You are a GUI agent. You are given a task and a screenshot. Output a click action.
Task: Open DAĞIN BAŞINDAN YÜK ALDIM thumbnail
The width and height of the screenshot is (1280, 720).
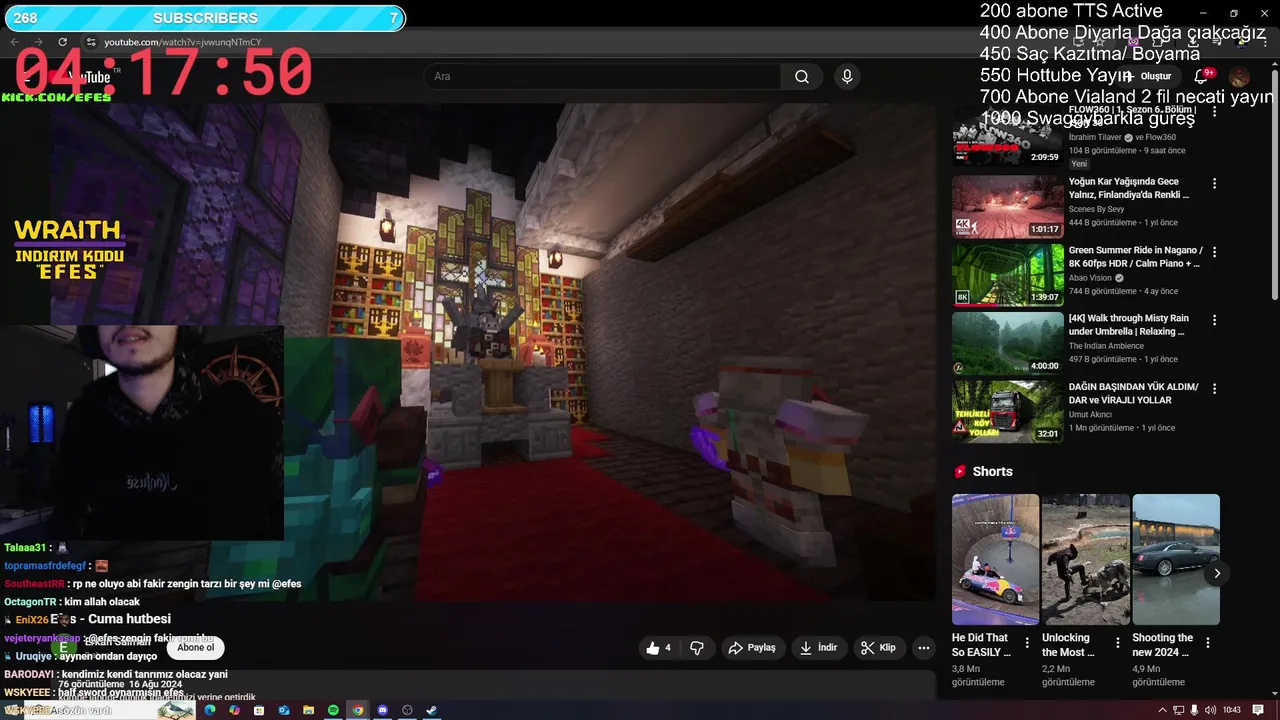pyautogui.click(x=1008, y=411)
